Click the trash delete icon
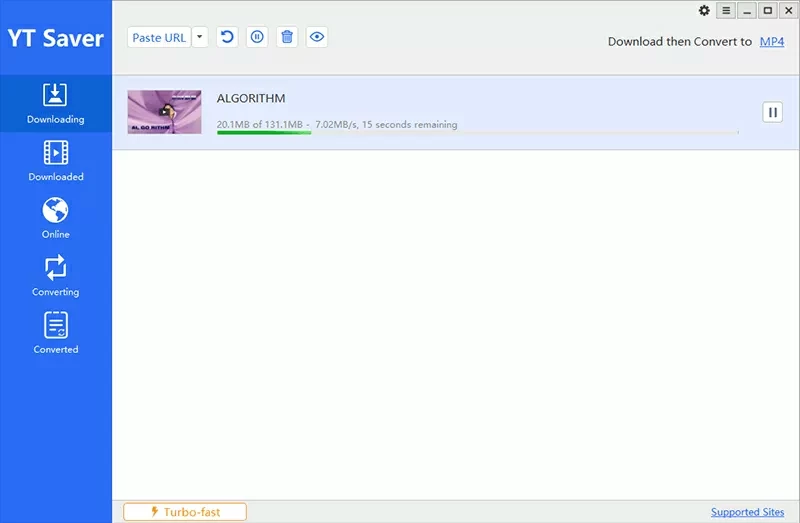 287,37
